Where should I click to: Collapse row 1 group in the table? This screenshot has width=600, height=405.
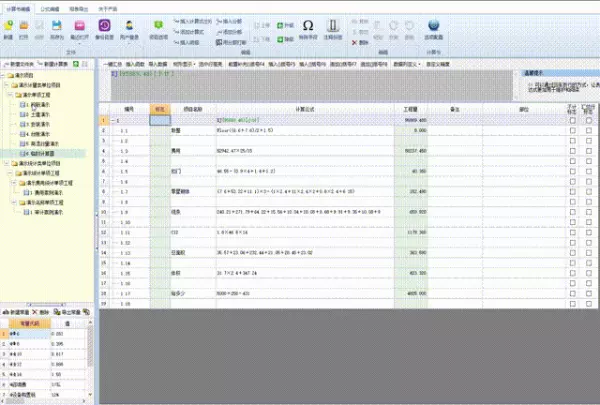click(x=113, y=121)
